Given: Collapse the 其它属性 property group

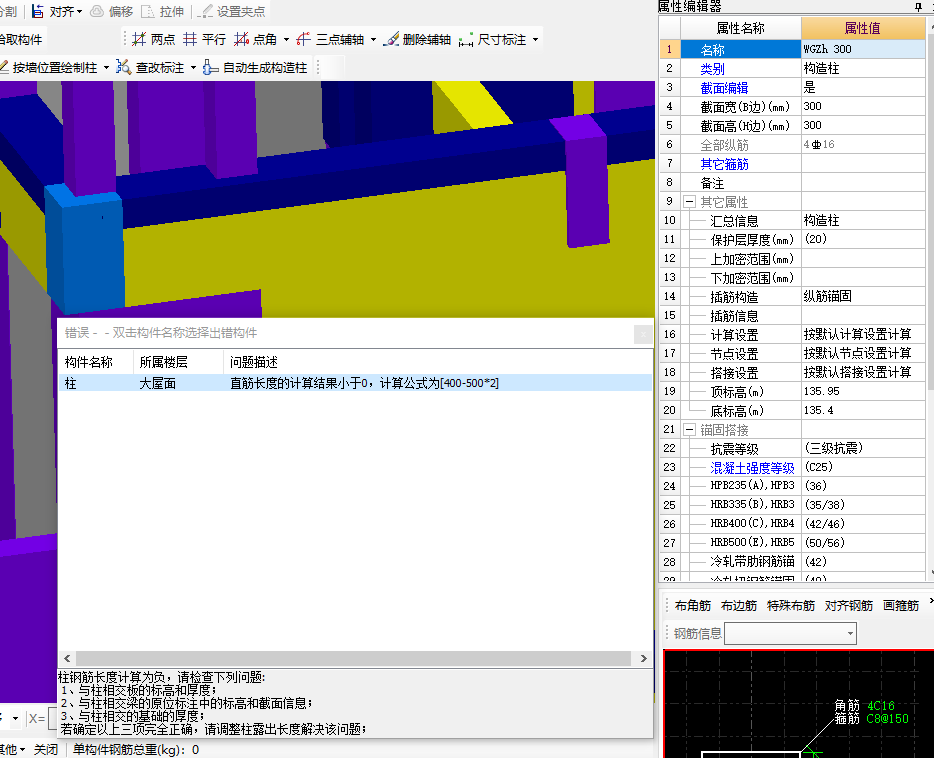Looking at the screenshot, I should pyautogui.click(x=689, y=201).
